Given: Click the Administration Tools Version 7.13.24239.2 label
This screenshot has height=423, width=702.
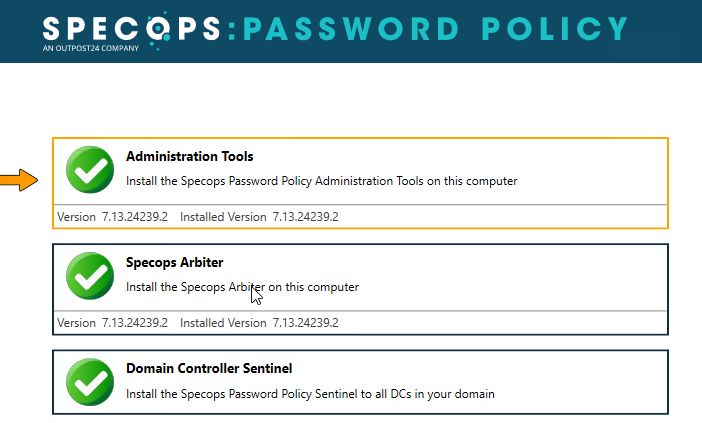Looking at the screenshot, I should pyautogui.click(x=112, y=217).
